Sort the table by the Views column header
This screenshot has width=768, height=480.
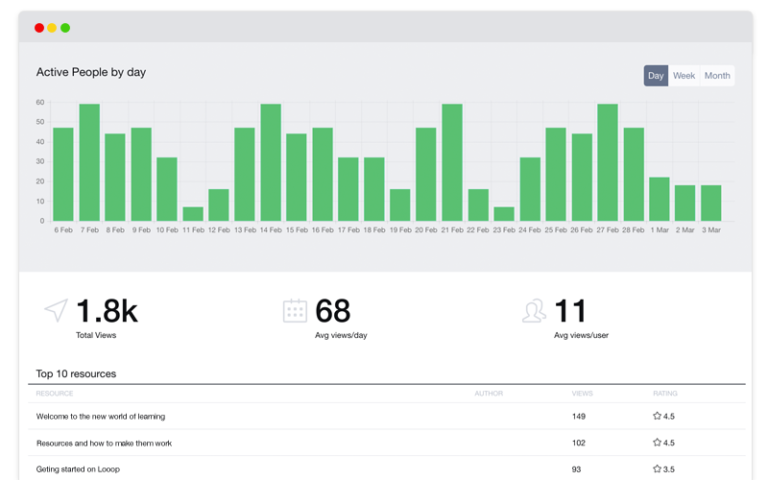click(582, 394)
